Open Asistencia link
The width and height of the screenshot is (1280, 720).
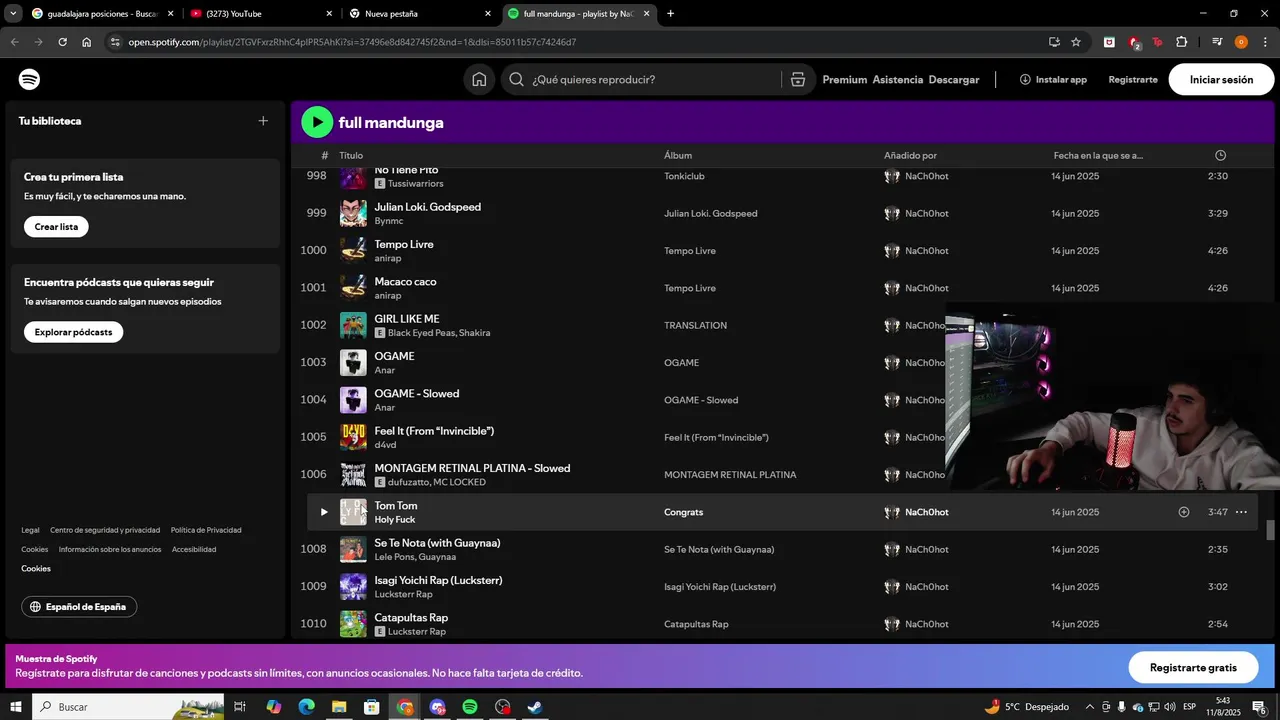click(898, 79)
